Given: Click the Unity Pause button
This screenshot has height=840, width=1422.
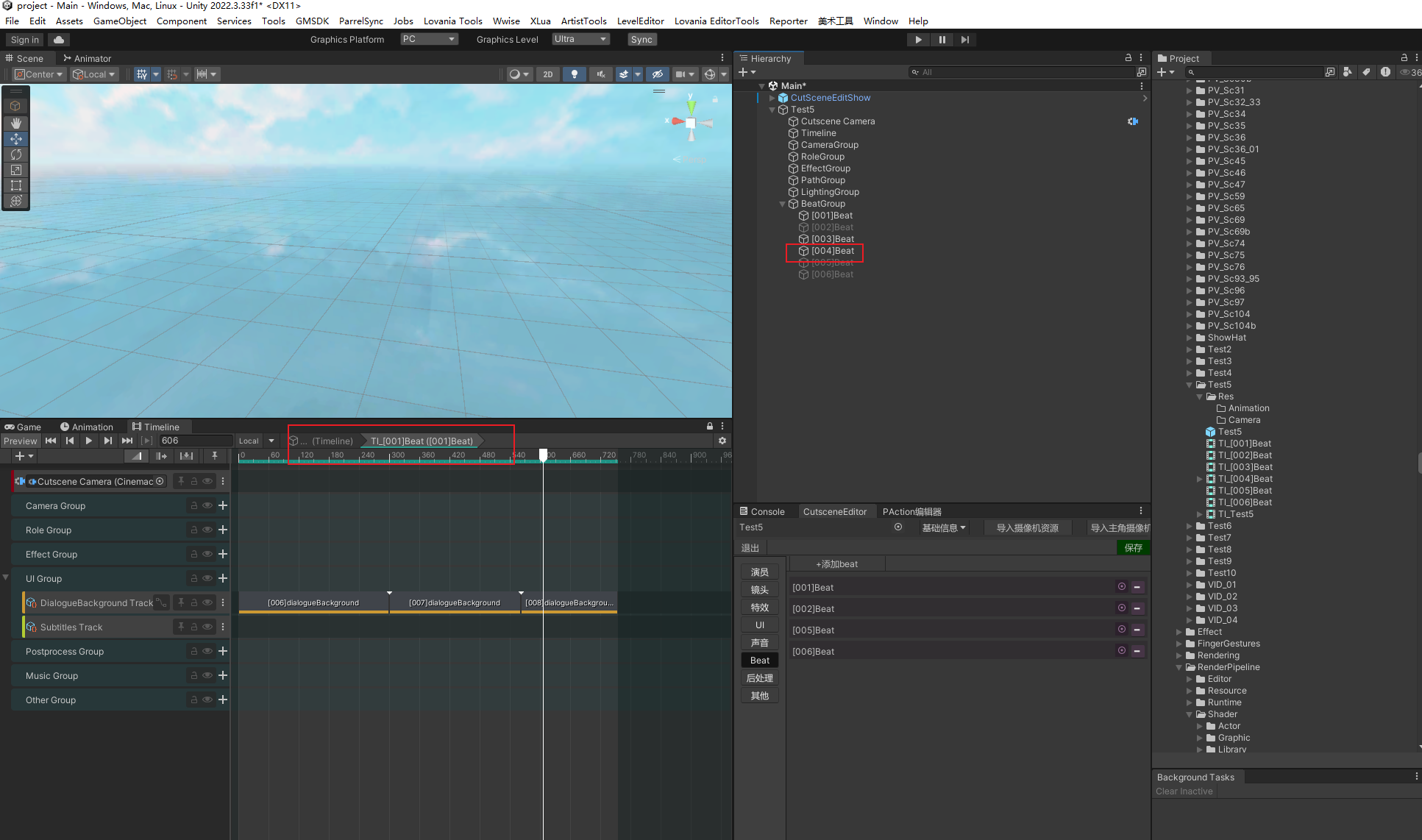Looking at the screenshot, I should point(942,40).
